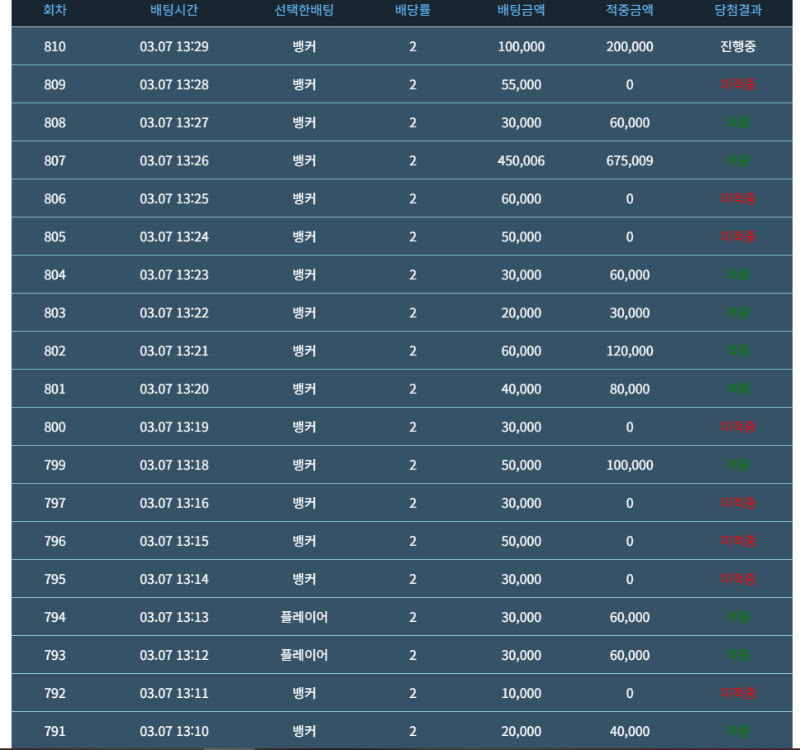
Task: Click 플레이어 in the round 793 row
Action: [304, 655]
